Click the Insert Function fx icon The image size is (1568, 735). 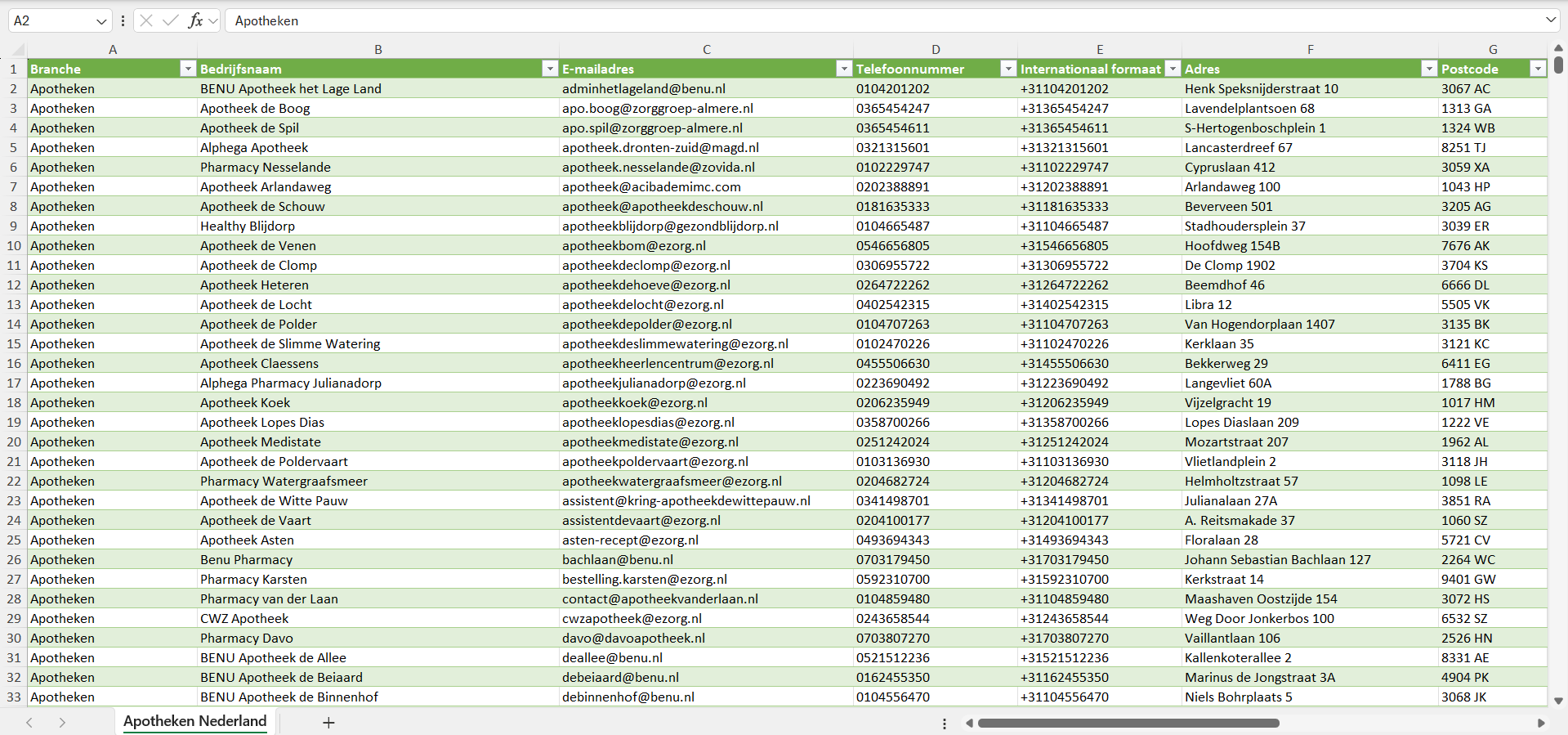[x=195, y=20]
